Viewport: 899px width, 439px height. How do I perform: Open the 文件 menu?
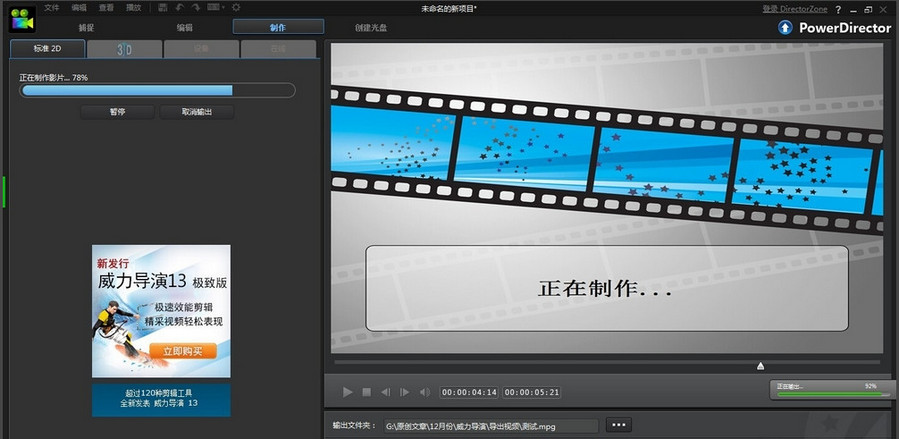coord(52,8)
